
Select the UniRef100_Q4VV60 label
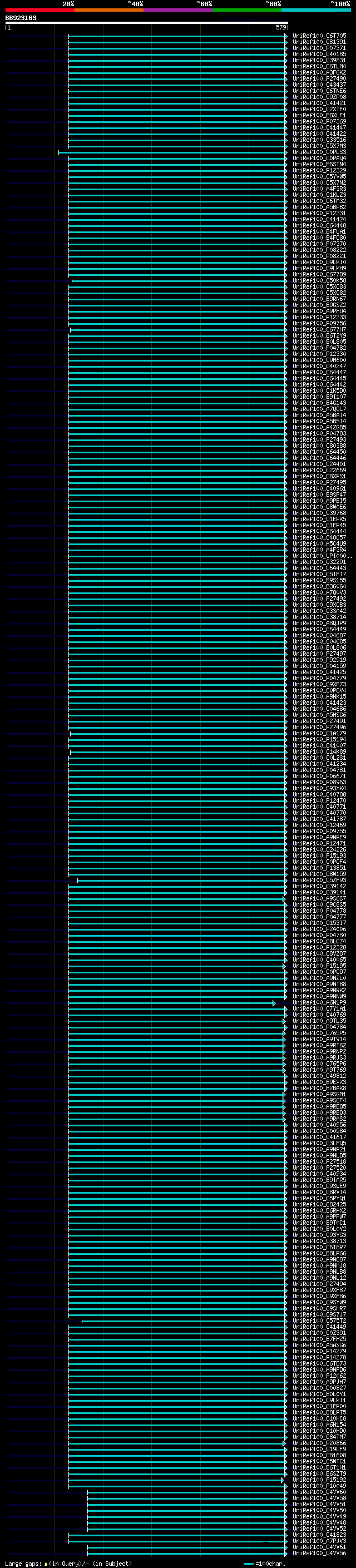coord(319,1492)
